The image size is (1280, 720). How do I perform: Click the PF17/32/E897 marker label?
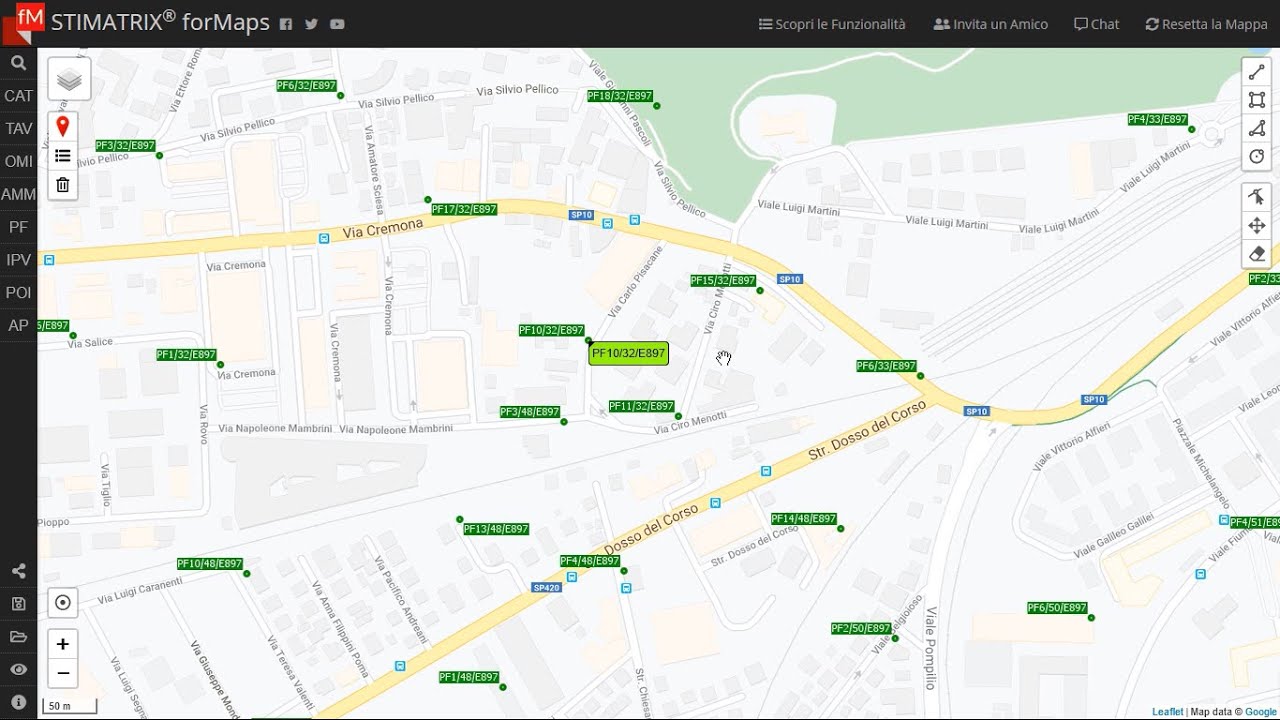464,209
